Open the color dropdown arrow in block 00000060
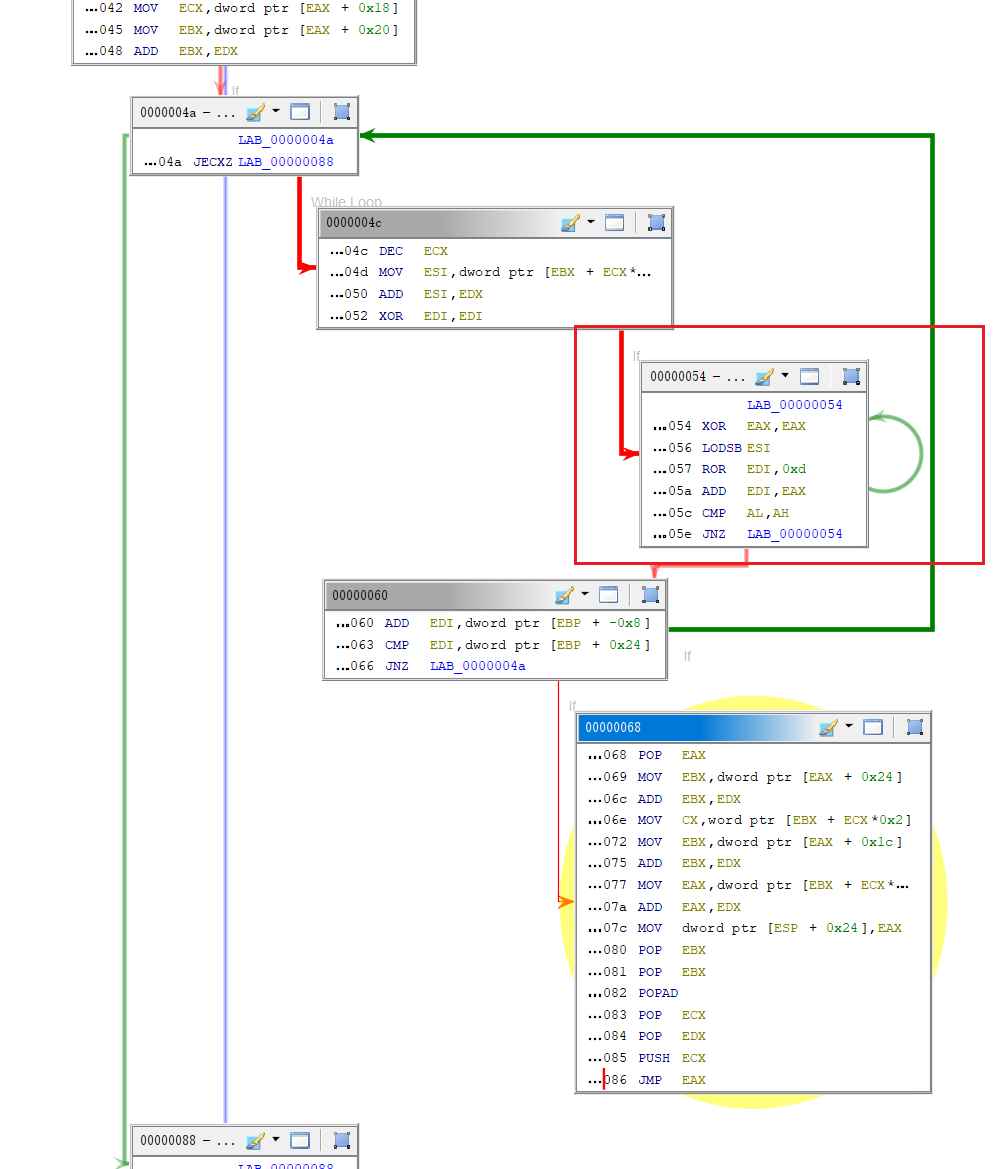 (x=585, y=595)
